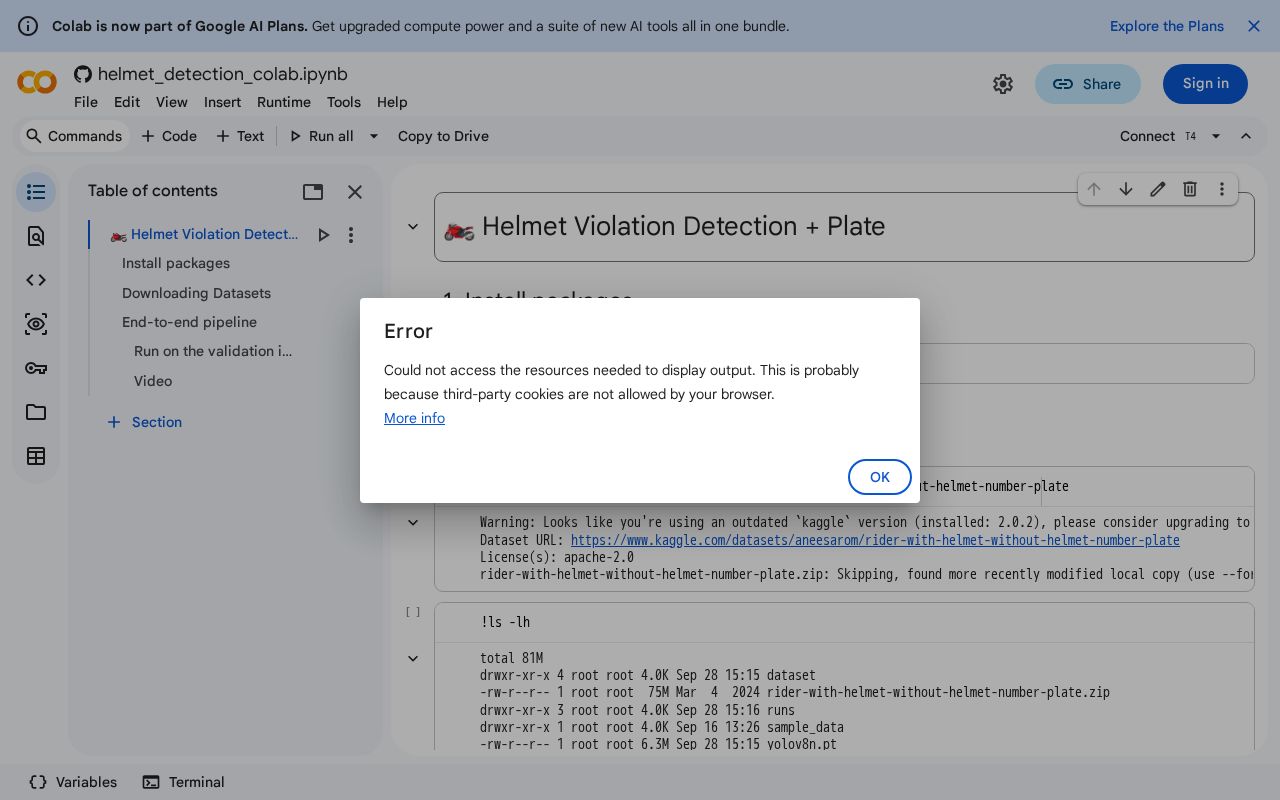Open the Code snippets sidebar icon
Image resolution: width=1280 pixels, height=800 pixels.
point(36,280)
